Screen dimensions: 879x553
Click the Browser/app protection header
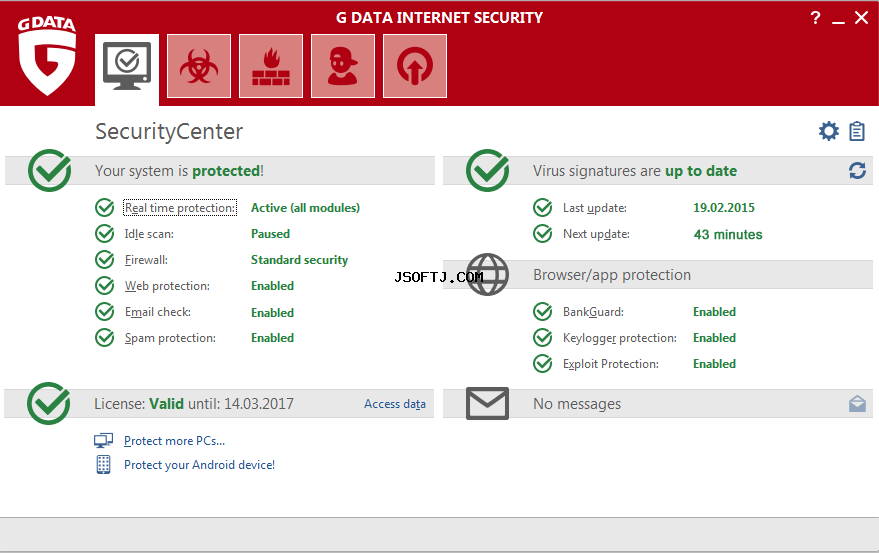(x=612, y=275)
